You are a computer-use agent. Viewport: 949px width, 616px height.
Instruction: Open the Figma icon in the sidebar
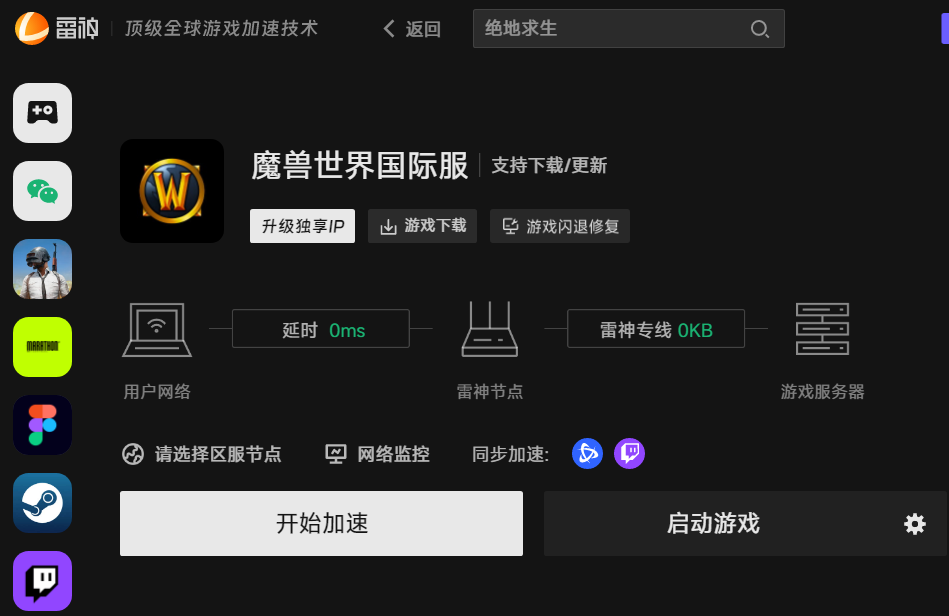tap(41, 425)
